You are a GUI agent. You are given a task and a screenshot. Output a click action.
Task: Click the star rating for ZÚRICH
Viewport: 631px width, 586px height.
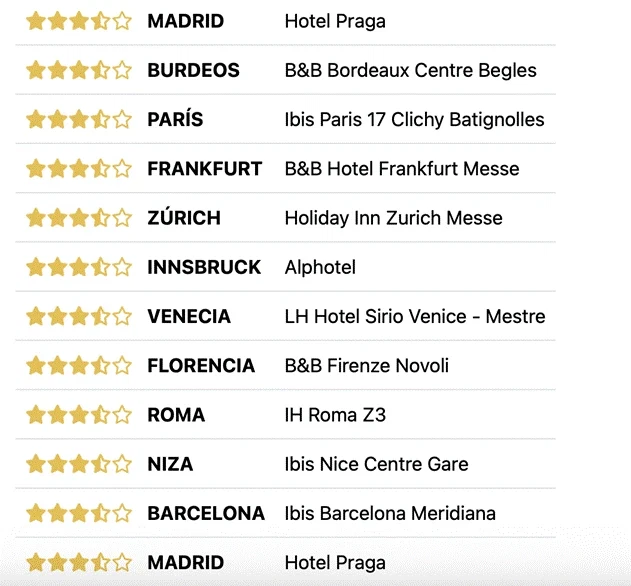[x=78, y=217]
